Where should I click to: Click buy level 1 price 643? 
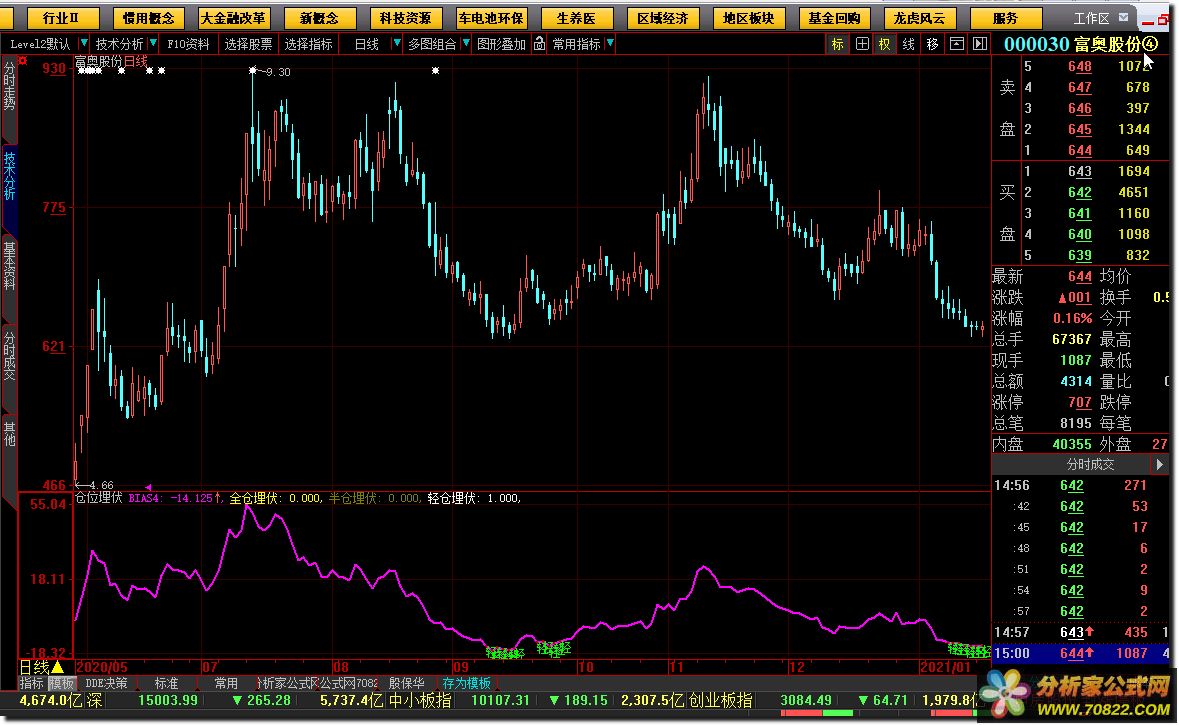(1080, 171)
